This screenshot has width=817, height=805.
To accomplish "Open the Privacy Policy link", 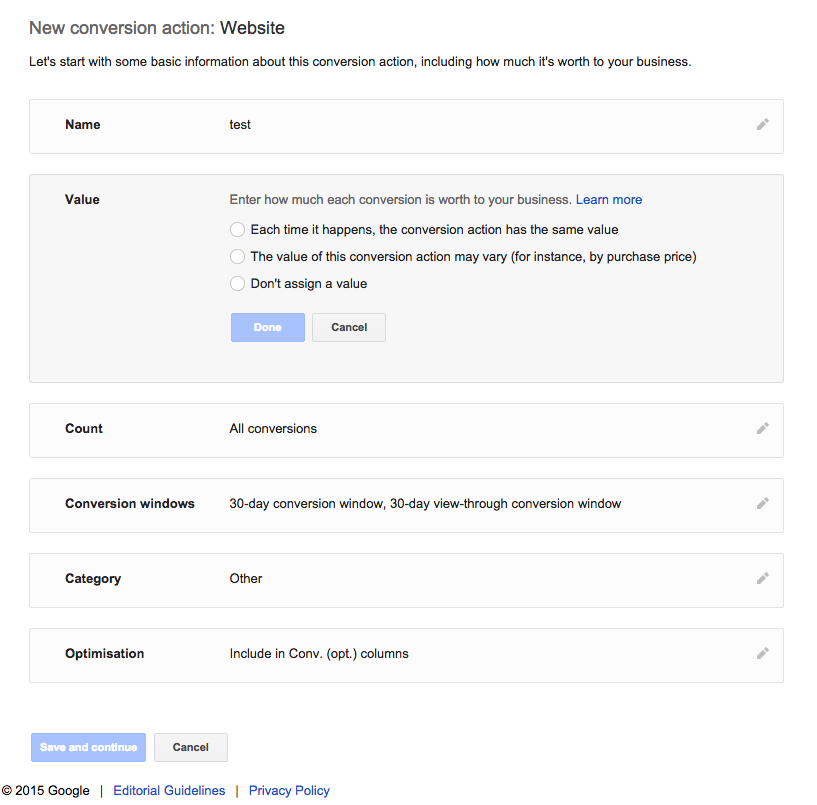I will 289,790.
